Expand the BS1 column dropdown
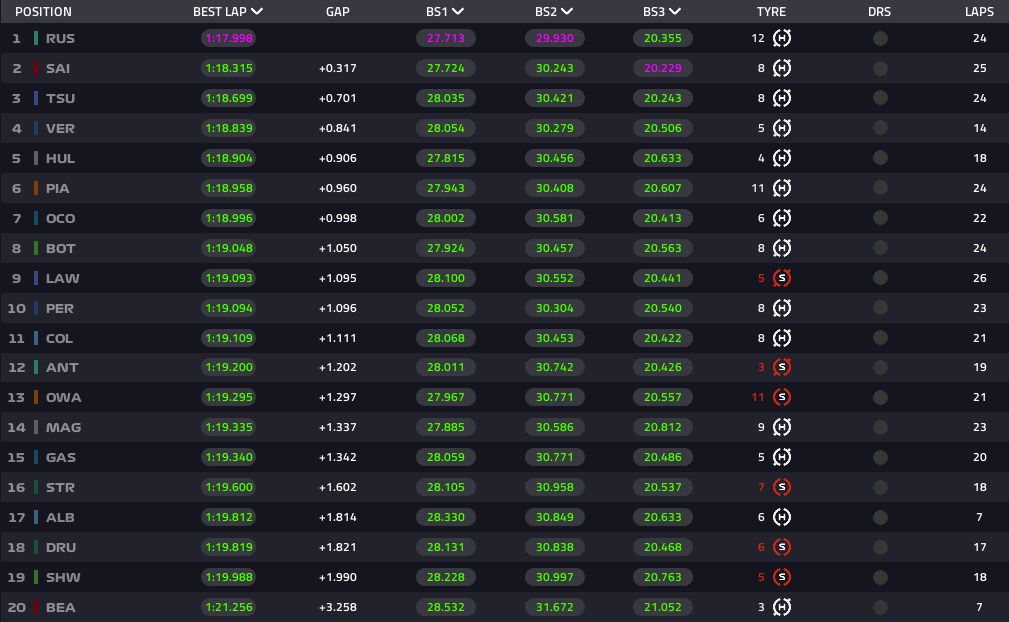This screenshot has width=1009, height=622. coord(458,12)
